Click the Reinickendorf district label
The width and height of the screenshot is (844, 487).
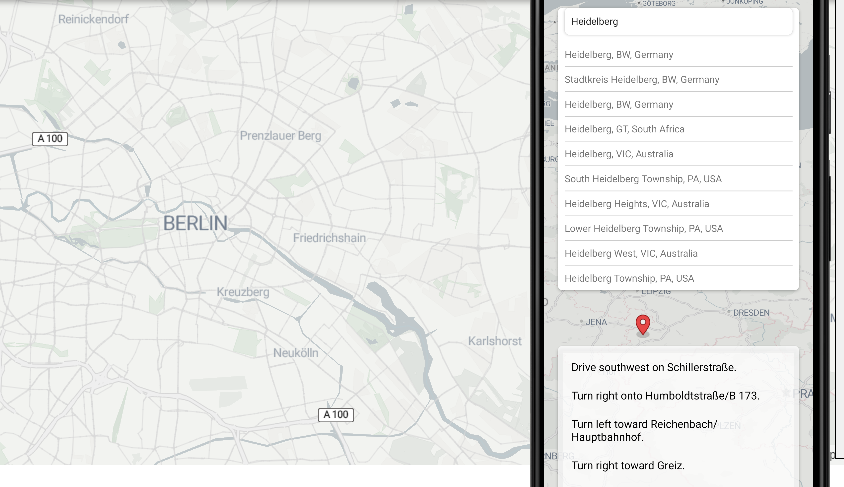[93, 19]
